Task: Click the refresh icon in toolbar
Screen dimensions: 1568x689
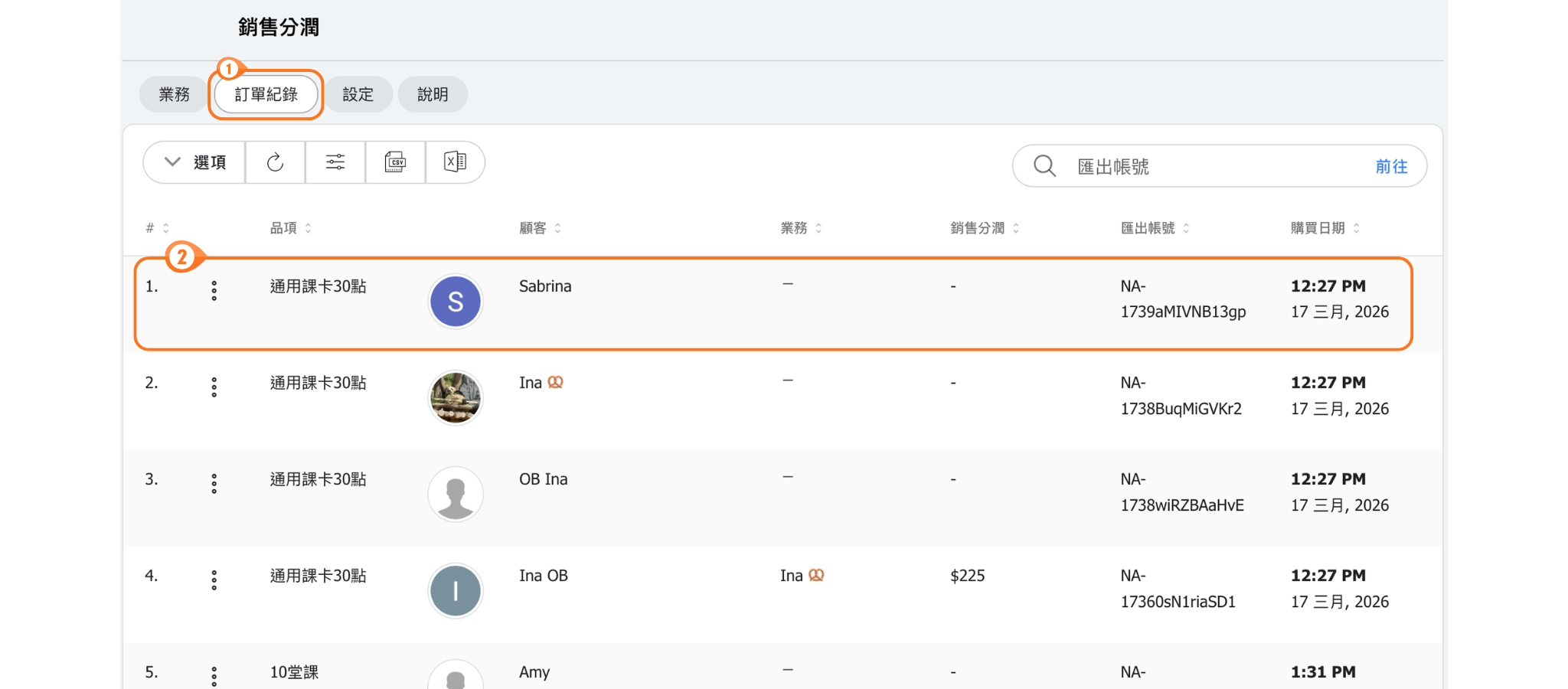Action: point(275,162)
